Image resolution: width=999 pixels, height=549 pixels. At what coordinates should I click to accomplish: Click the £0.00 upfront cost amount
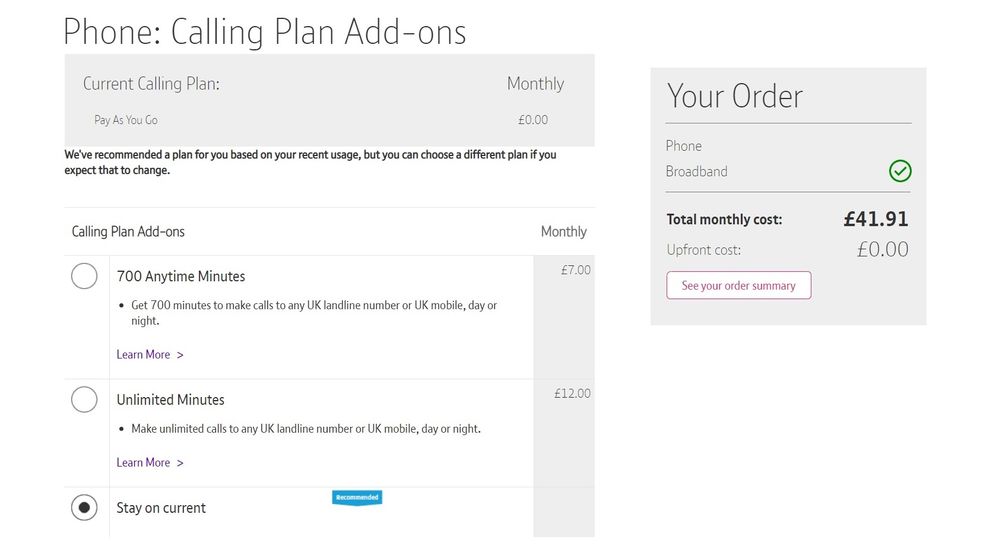[x=883, y=250]
